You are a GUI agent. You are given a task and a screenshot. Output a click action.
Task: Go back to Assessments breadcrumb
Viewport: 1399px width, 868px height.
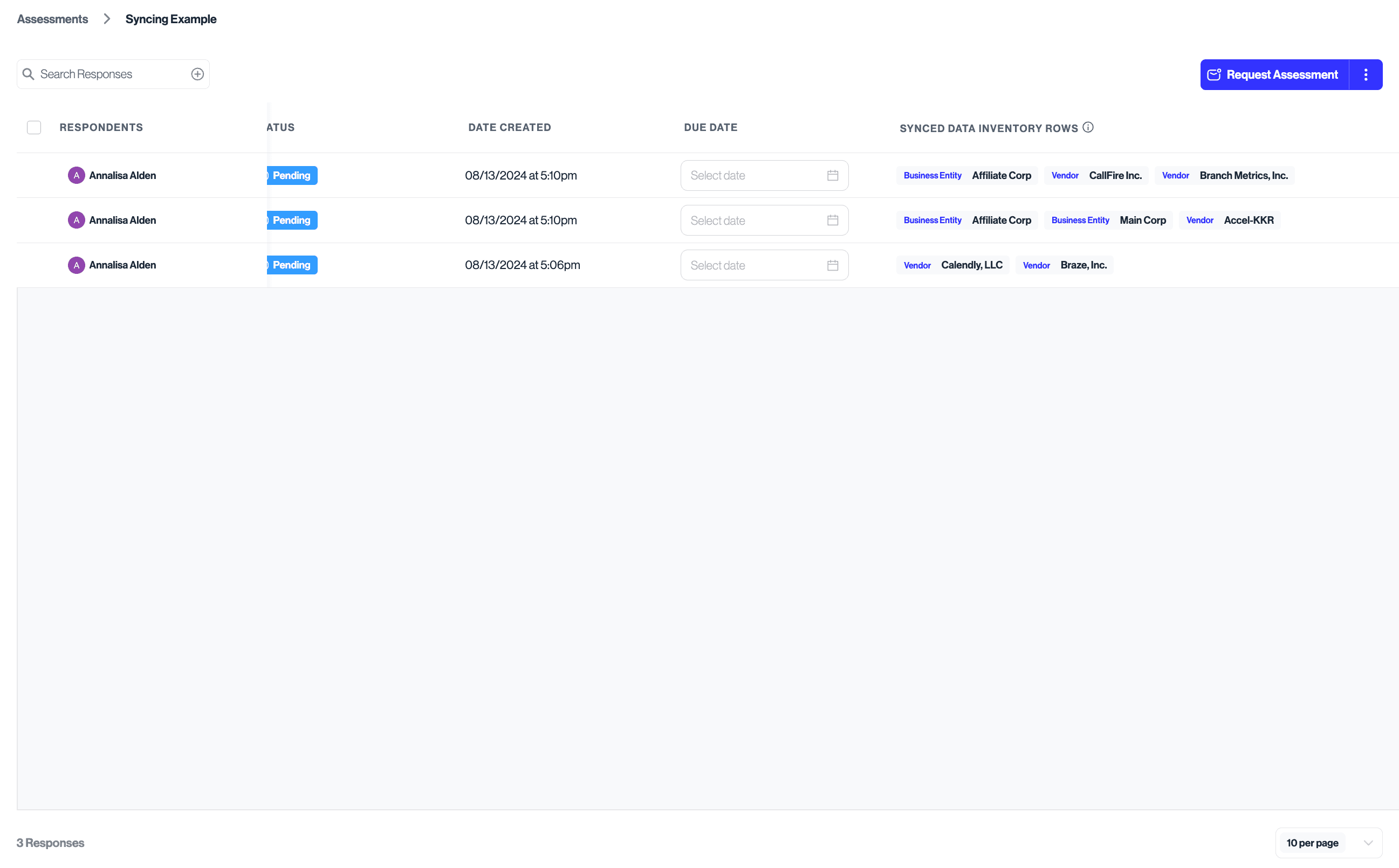click(52, 19)
